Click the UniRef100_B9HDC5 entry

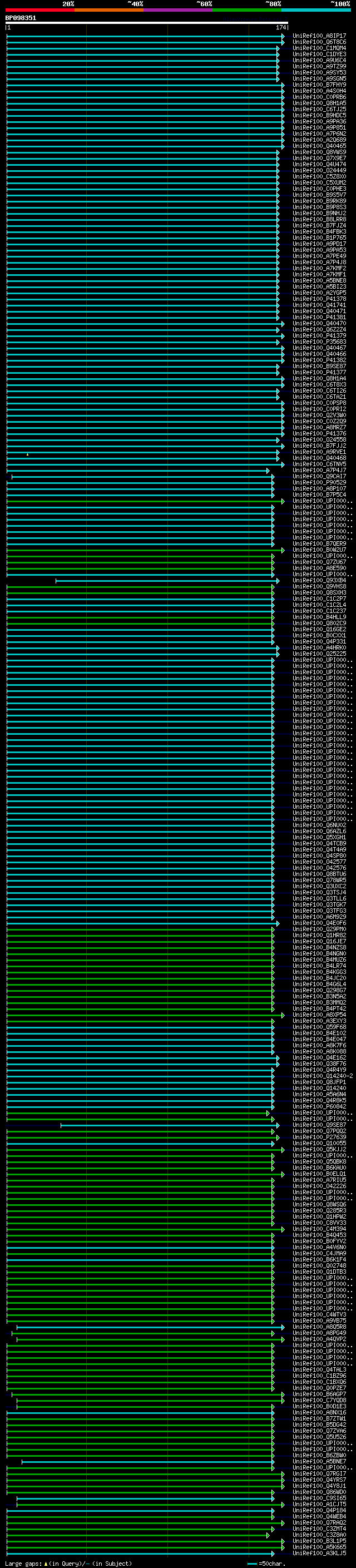point(319,115)
